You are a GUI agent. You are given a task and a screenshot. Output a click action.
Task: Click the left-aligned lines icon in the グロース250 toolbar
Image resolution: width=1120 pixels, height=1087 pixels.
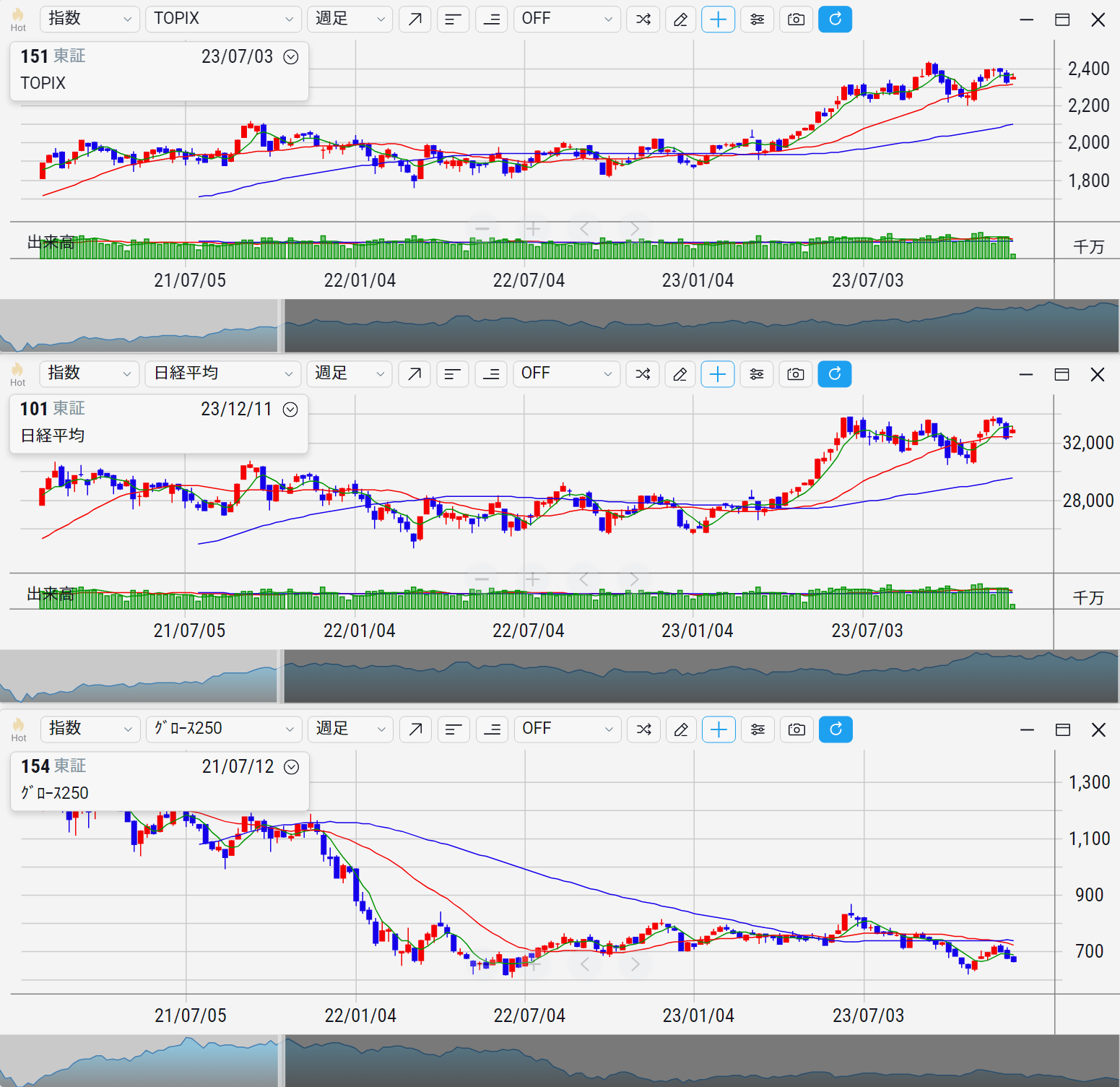[x=453, y=729]
